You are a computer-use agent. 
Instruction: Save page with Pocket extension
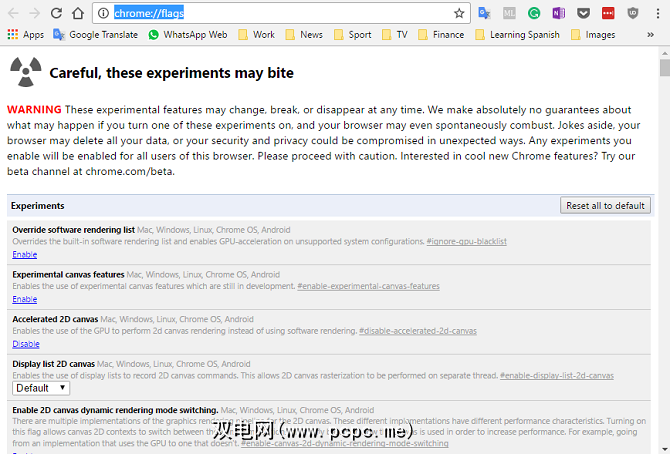click(583, 13)
